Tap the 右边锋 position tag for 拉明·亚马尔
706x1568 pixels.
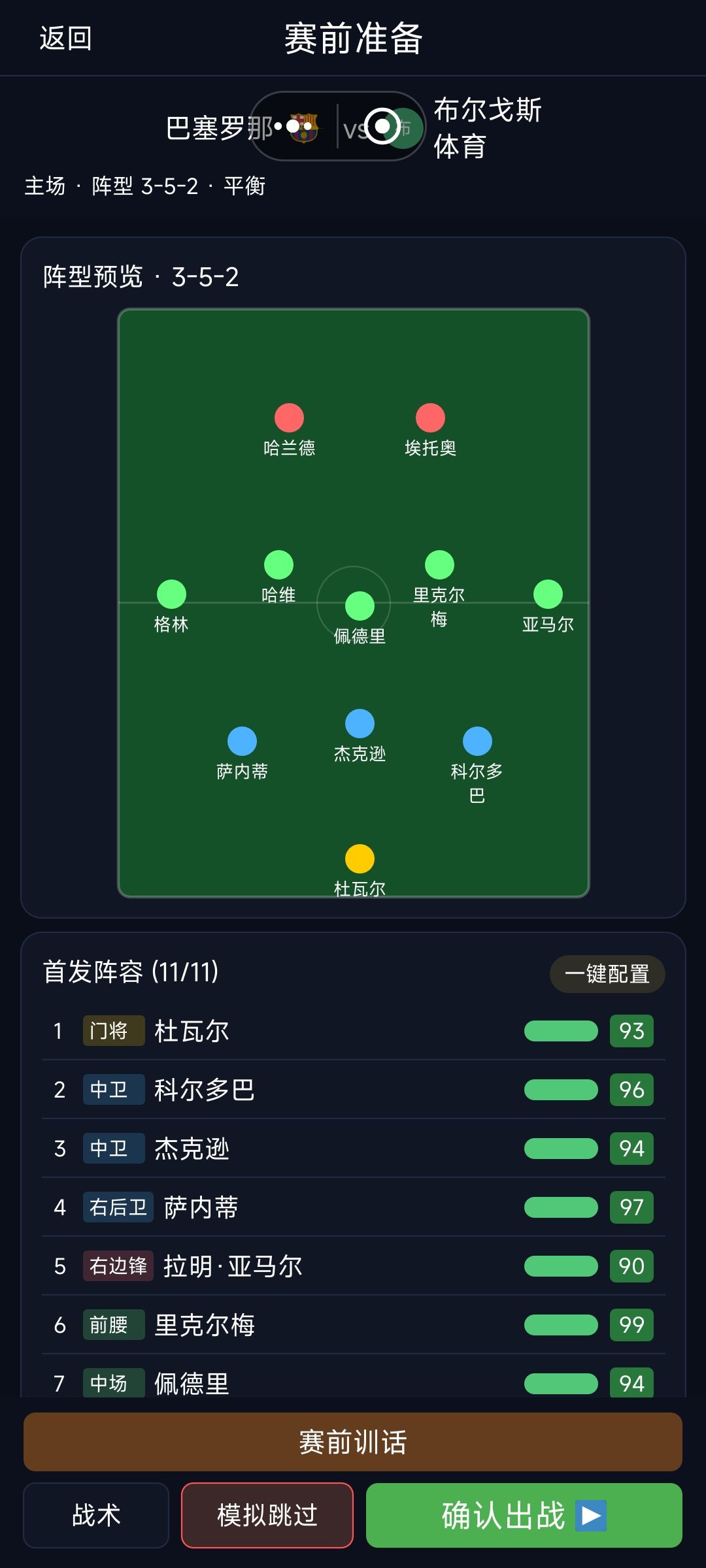click(118, 1266)
